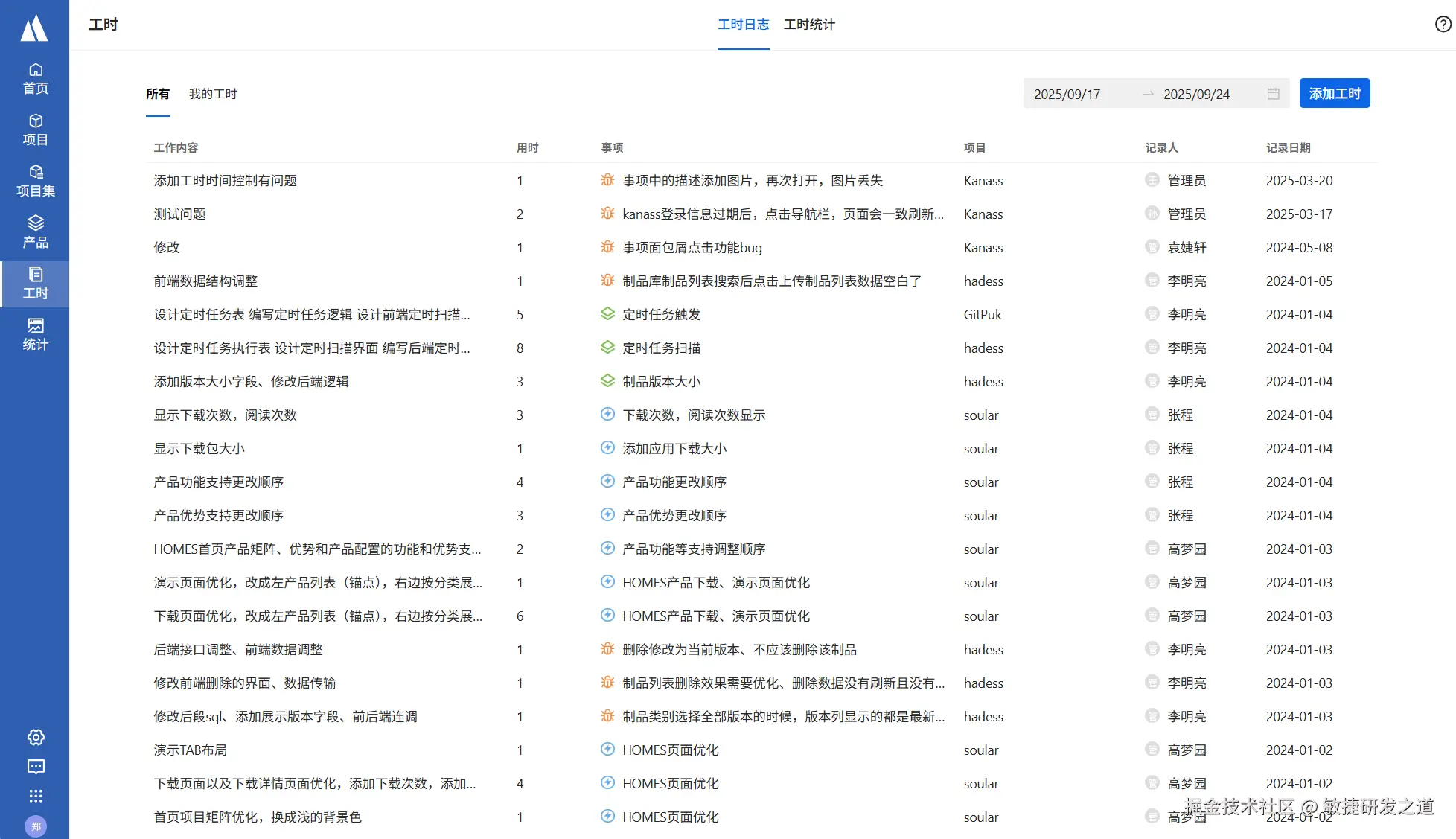Click the end date 2025/09/24 field

coord(1196,94)
